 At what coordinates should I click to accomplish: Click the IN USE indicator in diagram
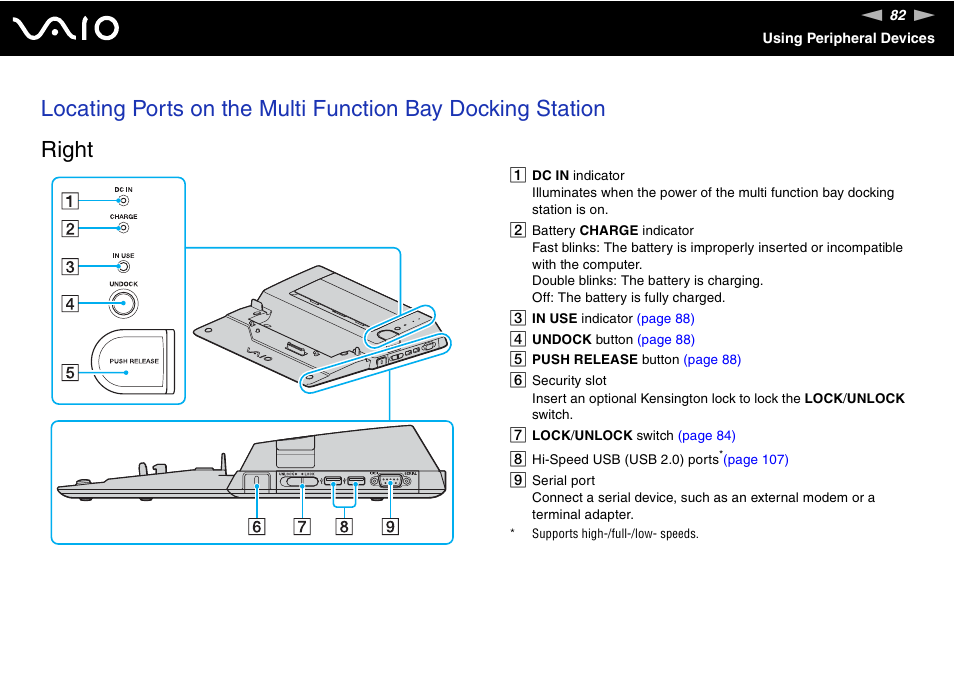click(124, 266)
